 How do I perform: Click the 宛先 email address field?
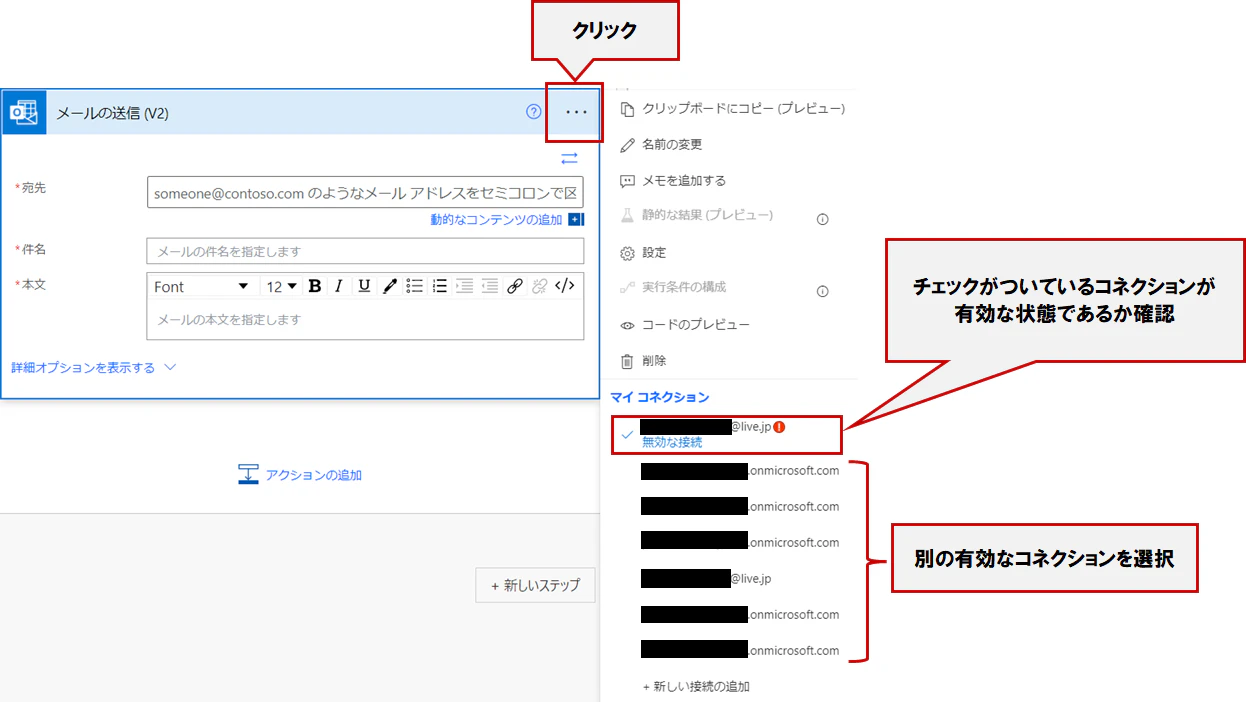[x=365, y=193]
